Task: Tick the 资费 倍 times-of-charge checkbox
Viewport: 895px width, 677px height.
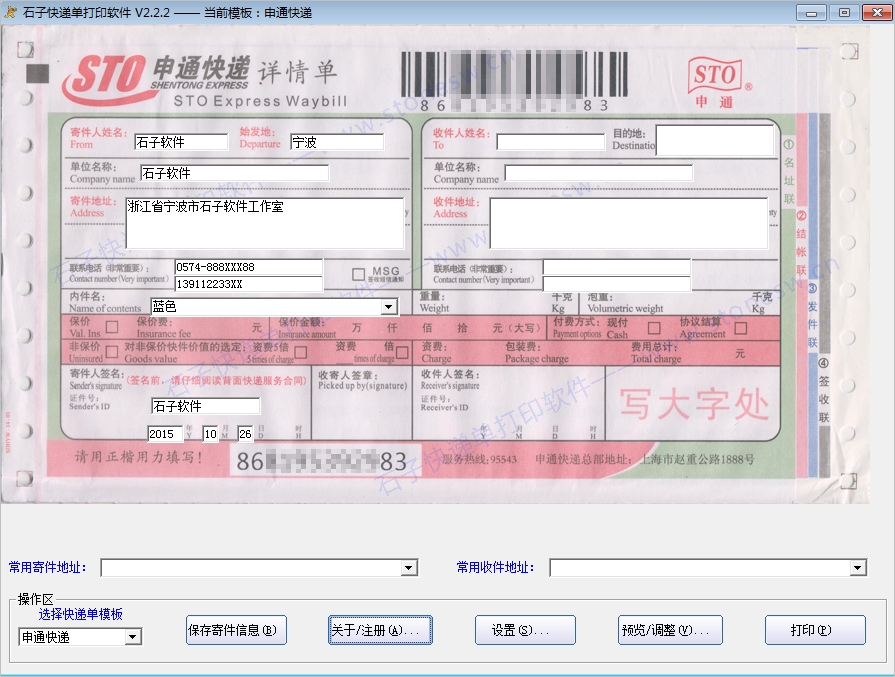Action: click(402, 352)
